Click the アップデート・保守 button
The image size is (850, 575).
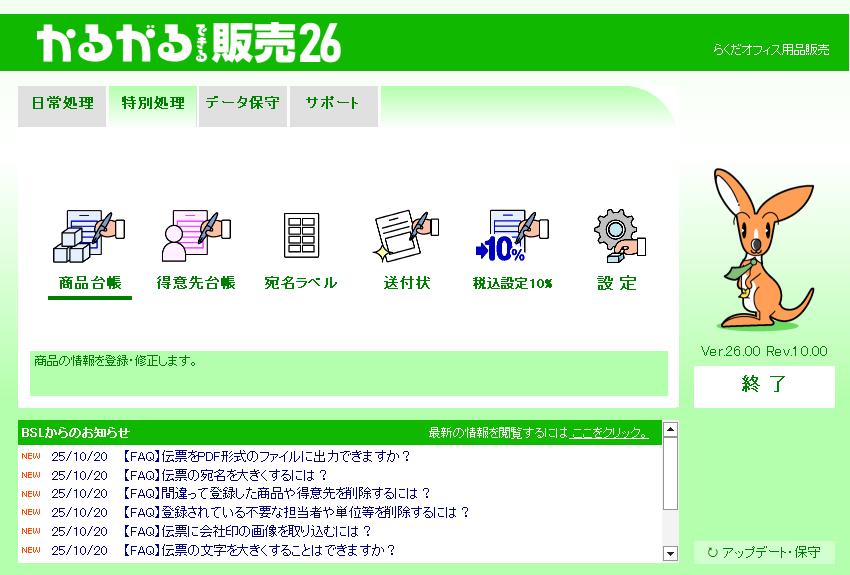pos(764,552)
